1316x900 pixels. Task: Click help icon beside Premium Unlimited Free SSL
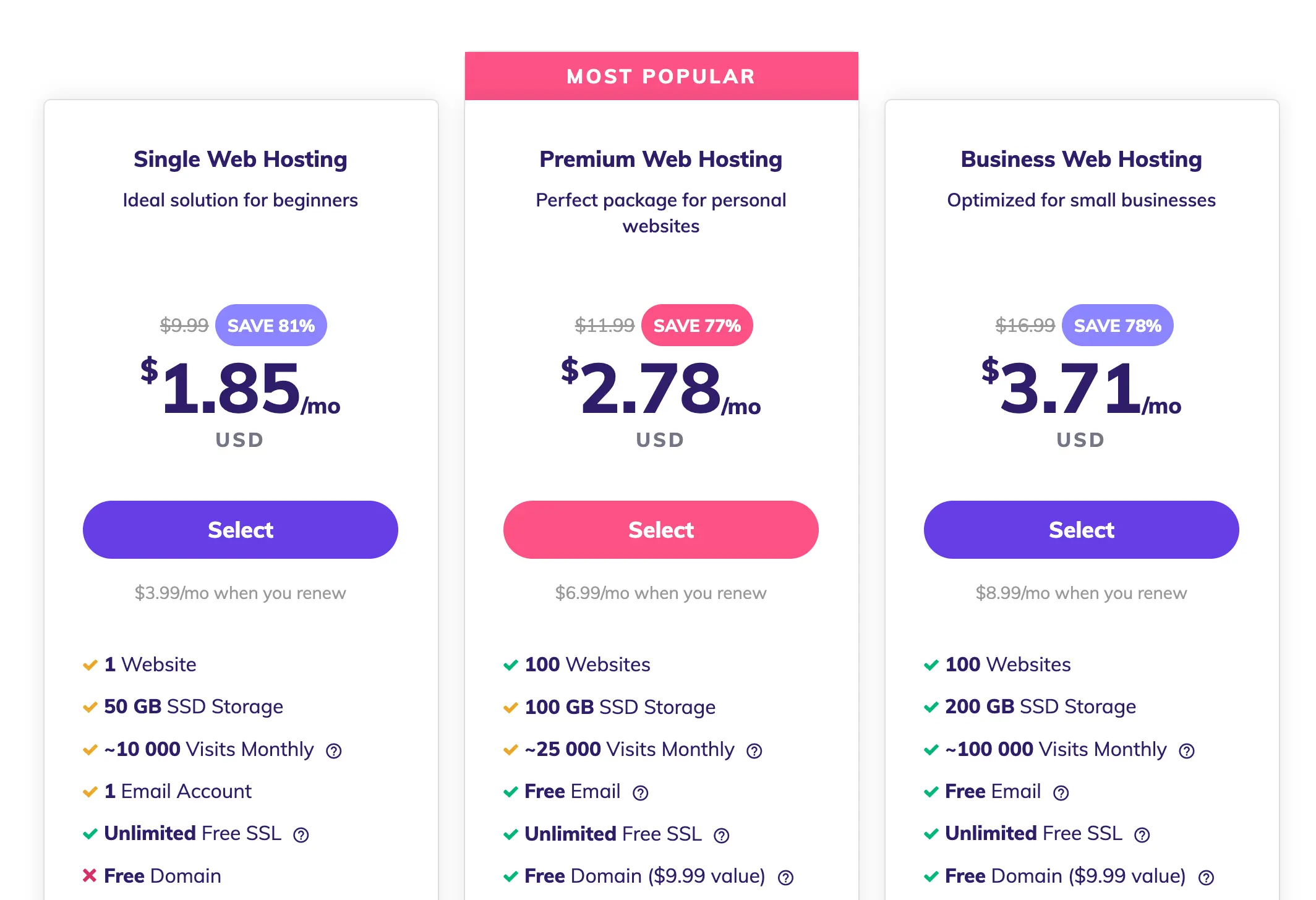point(722,836)
